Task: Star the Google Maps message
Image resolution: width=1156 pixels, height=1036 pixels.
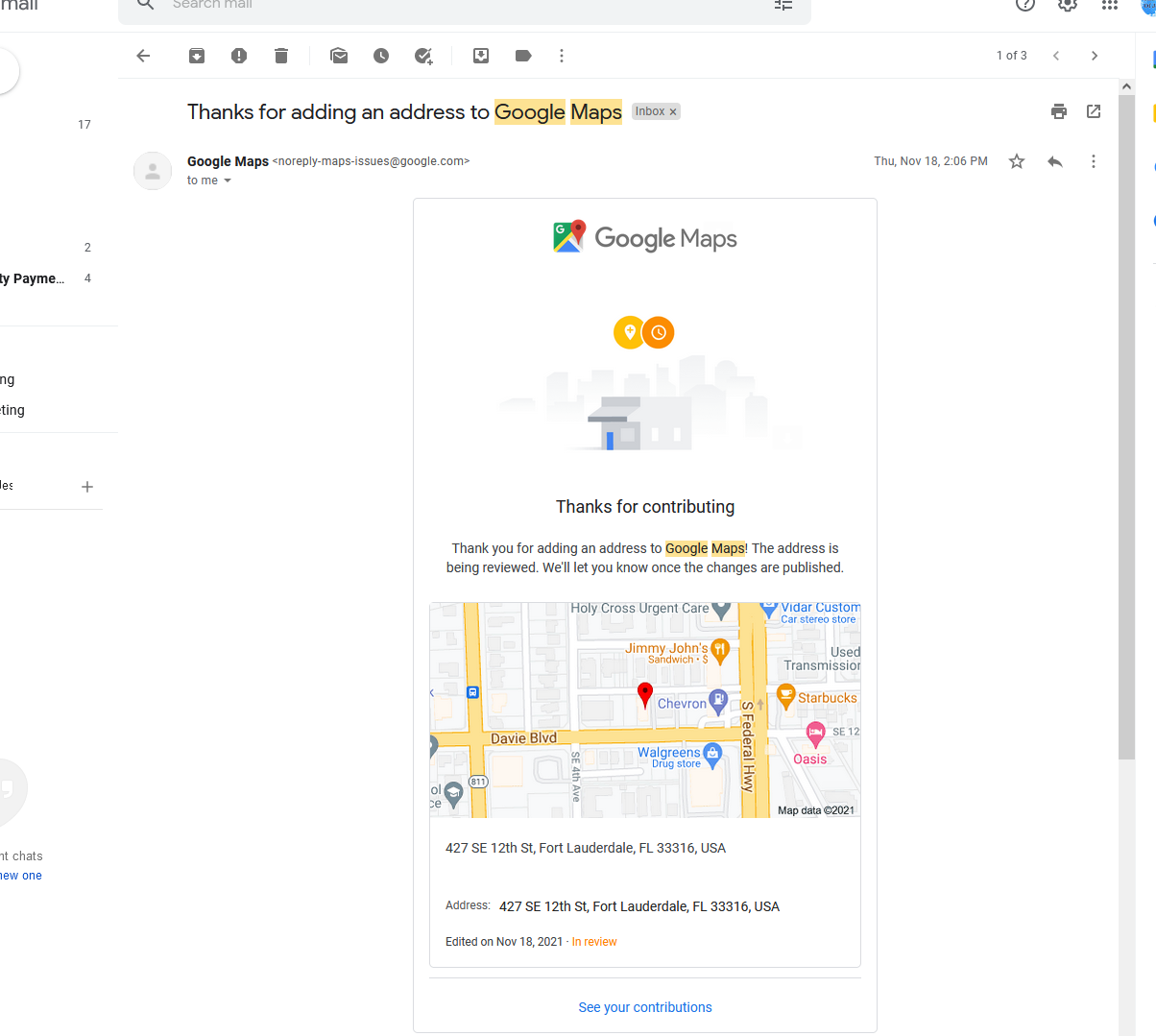Action: point(1017,161)
